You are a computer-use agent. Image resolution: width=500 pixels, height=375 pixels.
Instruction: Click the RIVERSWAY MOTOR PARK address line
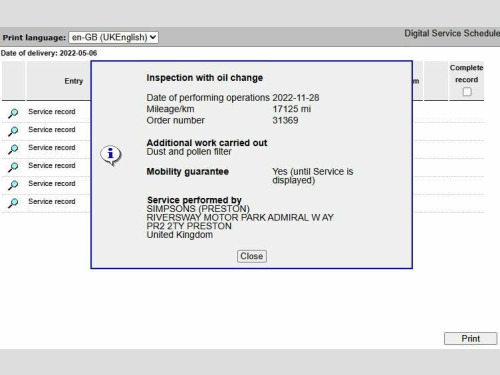(240, 218)
